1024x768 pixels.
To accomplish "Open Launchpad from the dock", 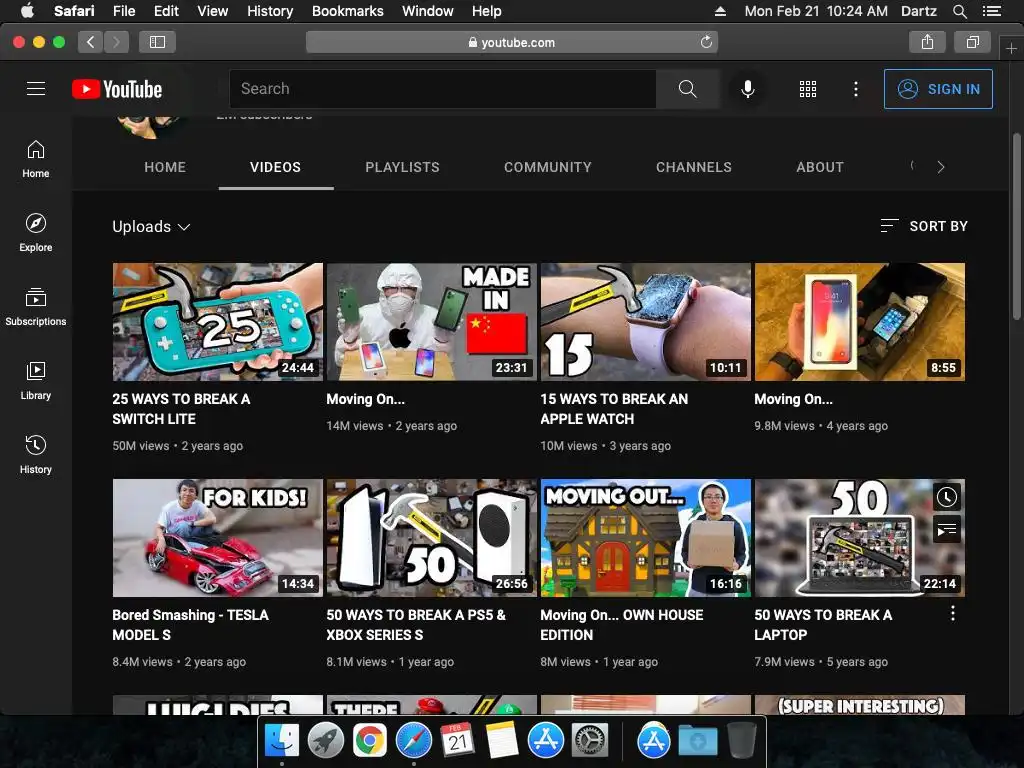I will click(326, 741).
